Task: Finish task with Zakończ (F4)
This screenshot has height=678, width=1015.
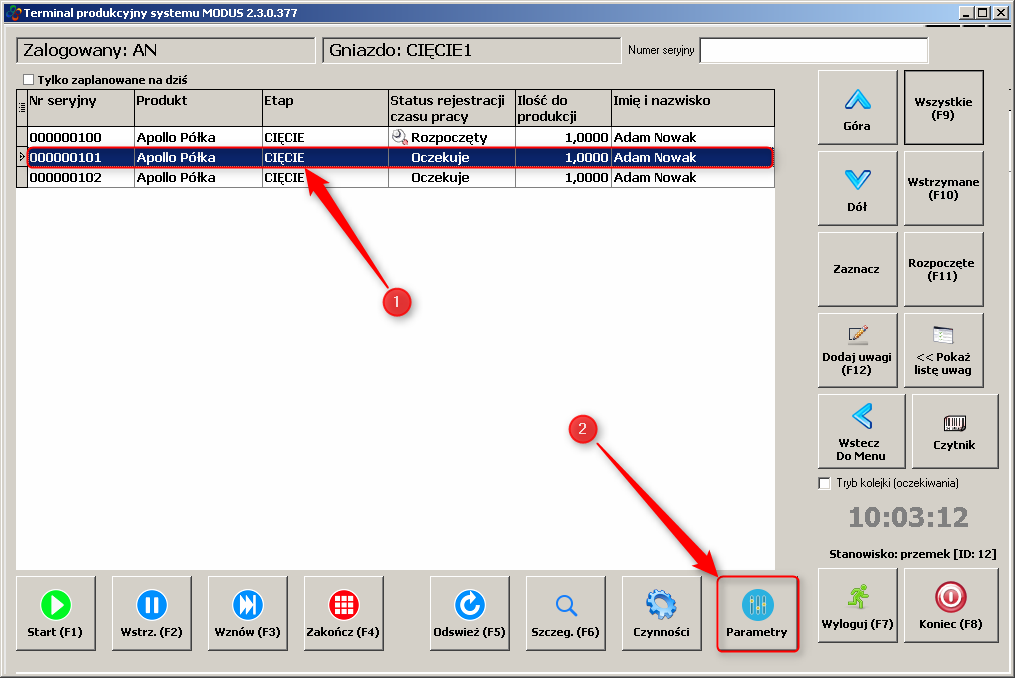Action: click(x=344, y=614)
